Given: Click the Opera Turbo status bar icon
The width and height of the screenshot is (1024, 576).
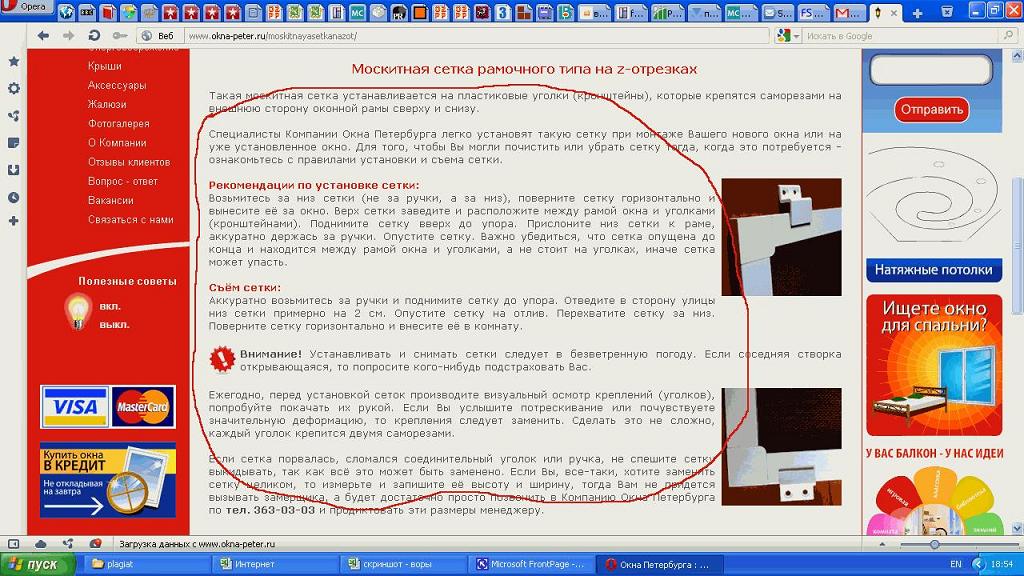Looking at the screenshot, I should (95, 543).
